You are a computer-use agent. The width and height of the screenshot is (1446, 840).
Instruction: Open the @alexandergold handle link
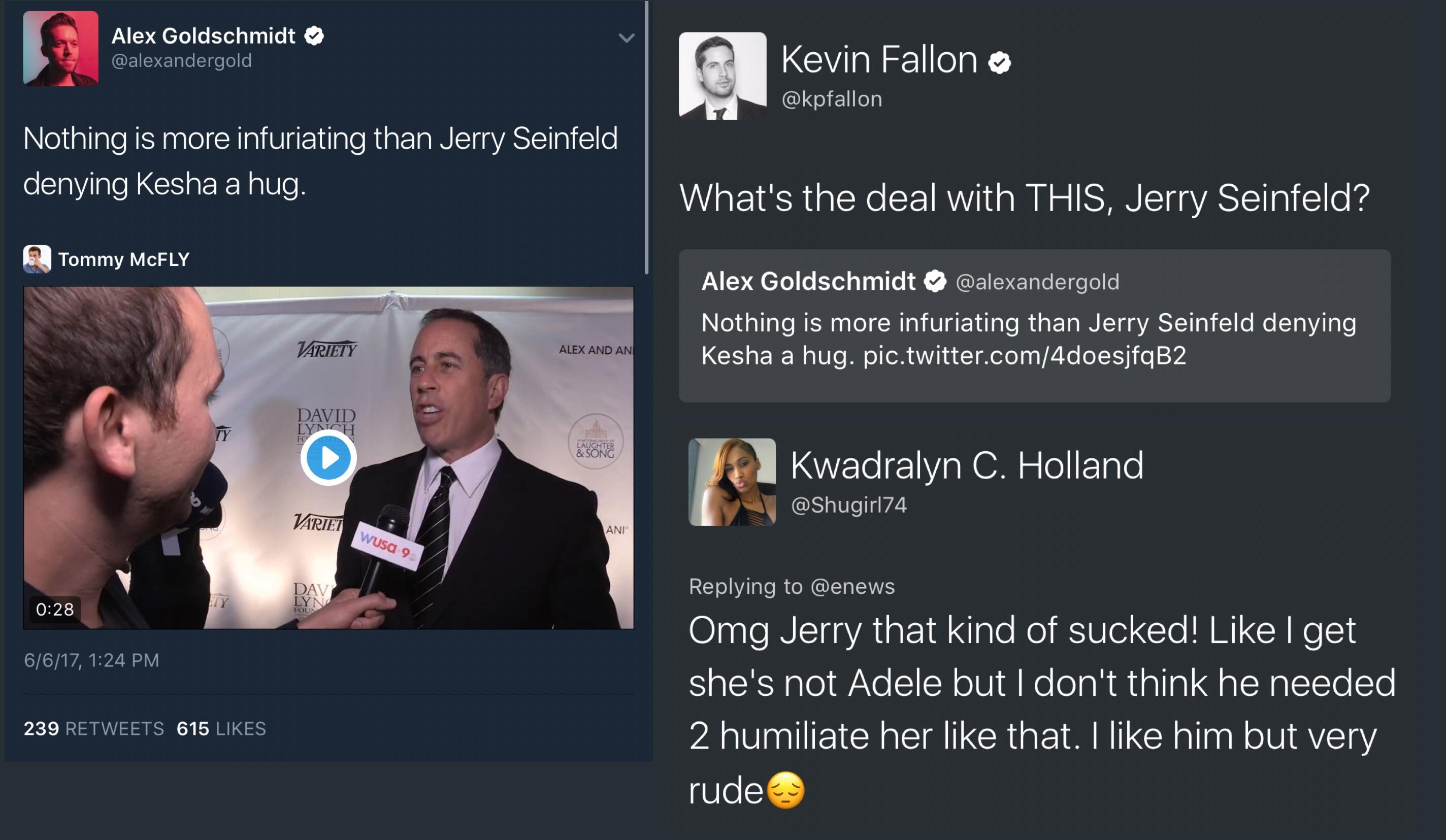(x=181, y=61)
